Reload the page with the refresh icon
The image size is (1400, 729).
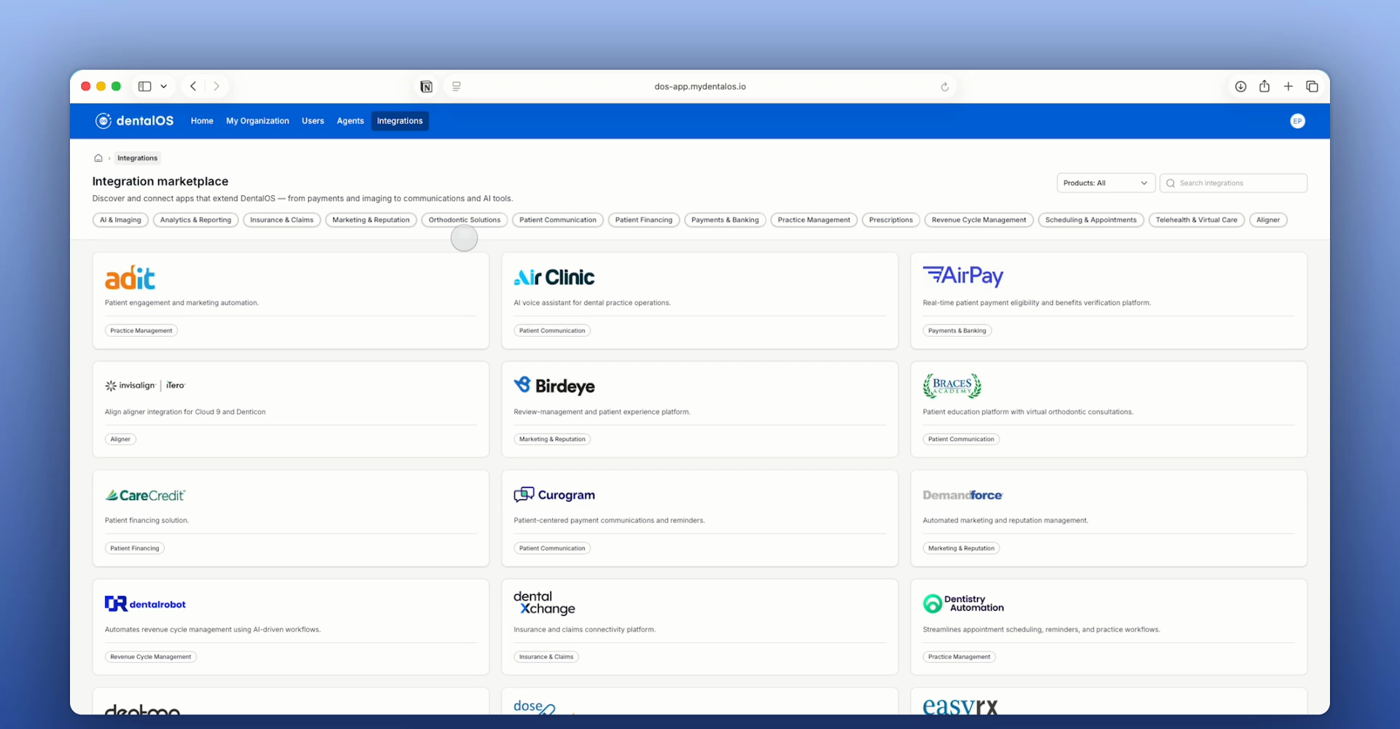944,87
